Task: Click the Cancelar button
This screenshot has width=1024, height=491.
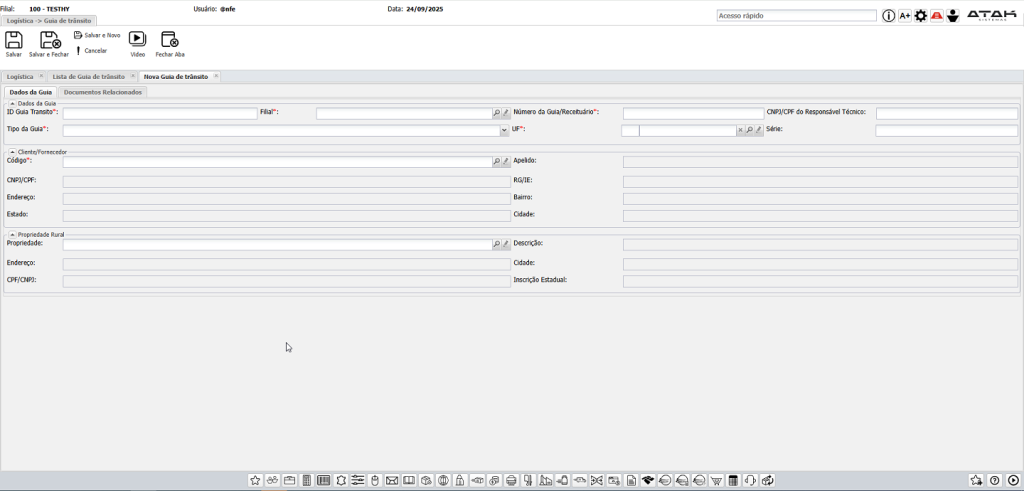Action: [x=91, y=50]
